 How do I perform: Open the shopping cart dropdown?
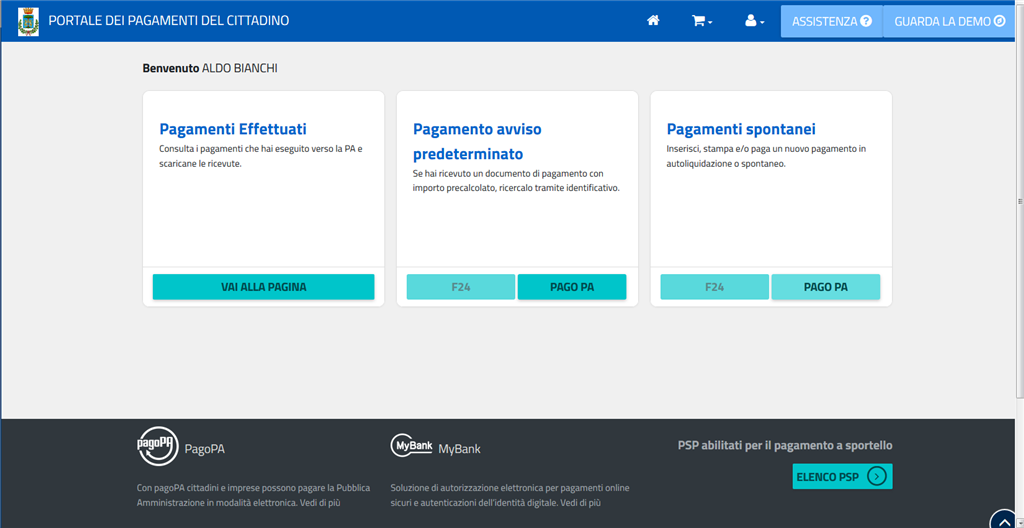click(702, 21)
